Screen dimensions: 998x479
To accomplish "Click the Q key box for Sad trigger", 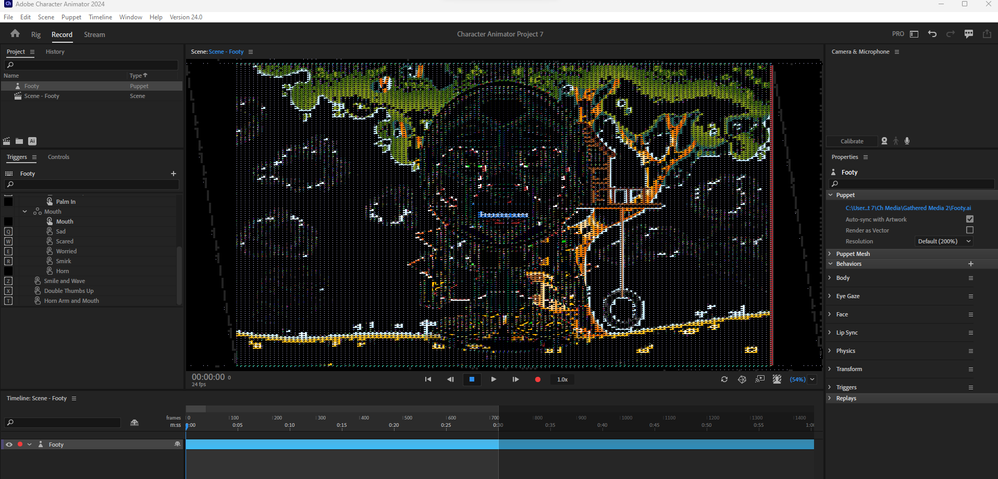I will click(x=8, y=232).
